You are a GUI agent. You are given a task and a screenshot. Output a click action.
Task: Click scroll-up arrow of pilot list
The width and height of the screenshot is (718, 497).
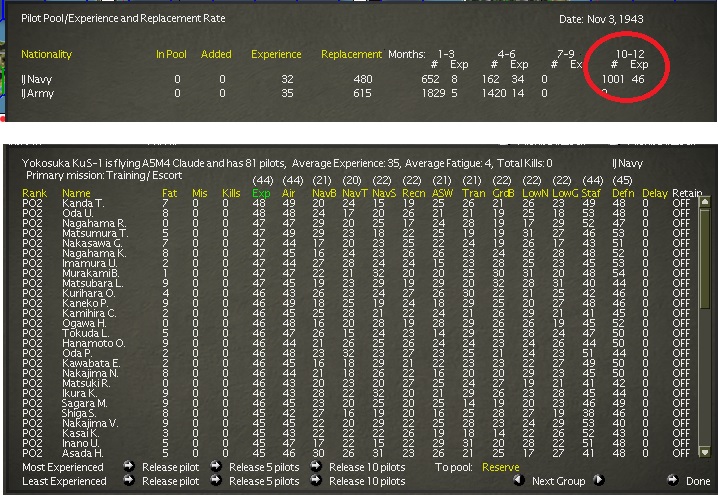pyautogui.click(x=705, y=202)
